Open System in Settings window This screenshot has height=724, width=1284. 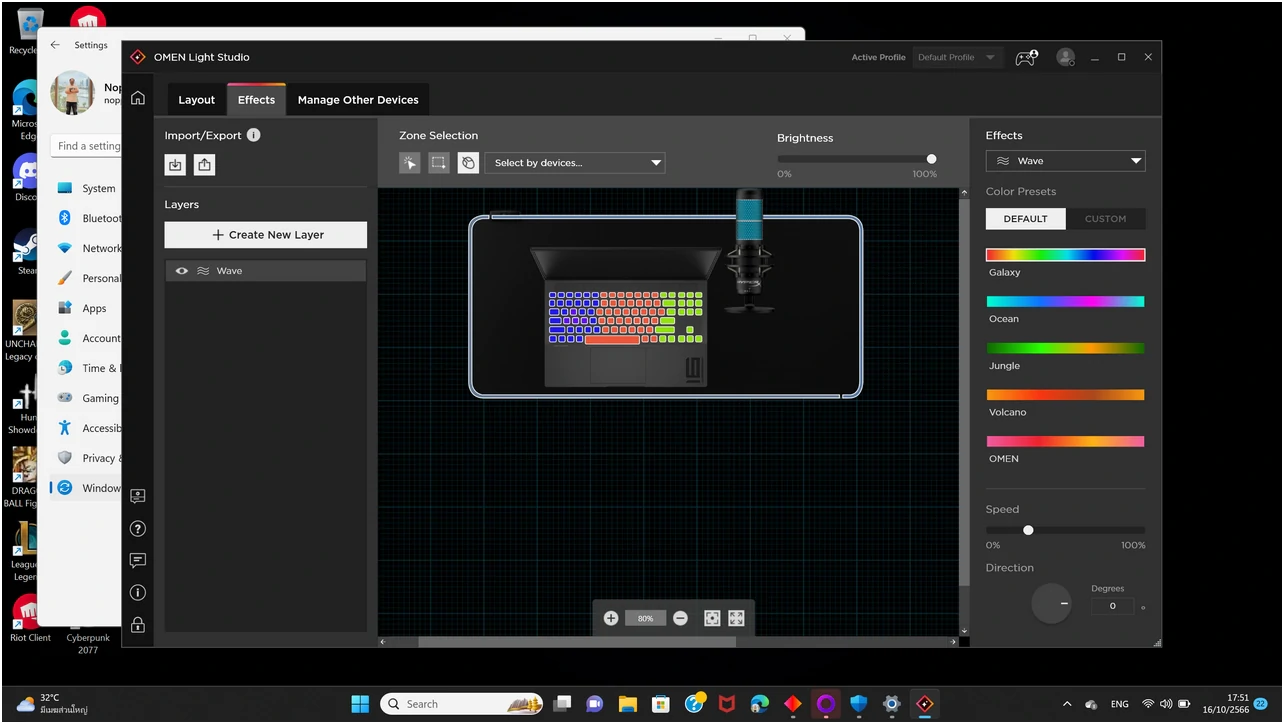click(88, 188)
